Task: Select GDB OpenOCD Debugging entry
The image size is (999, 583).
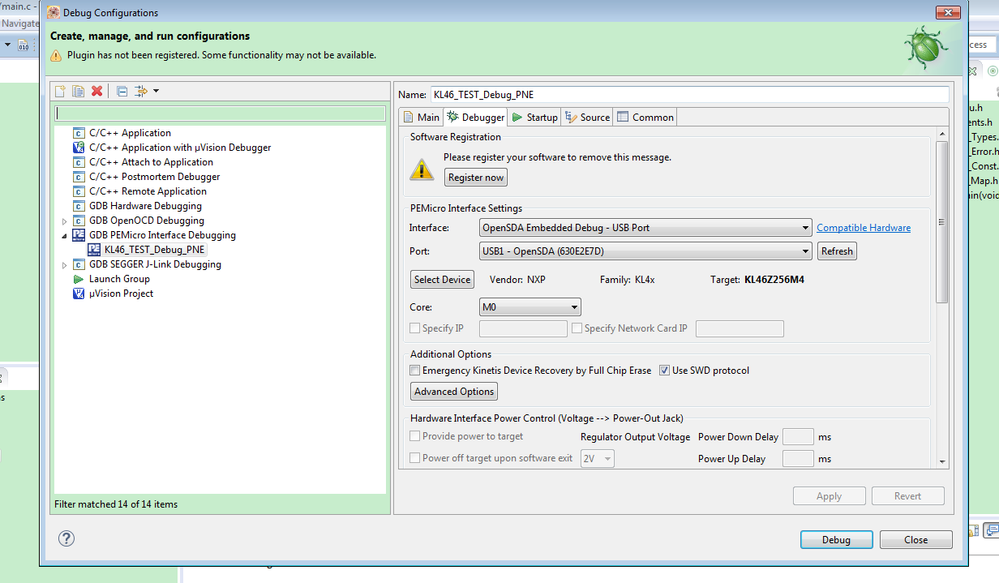Action: pyautogui.click(x=147, y=220)
